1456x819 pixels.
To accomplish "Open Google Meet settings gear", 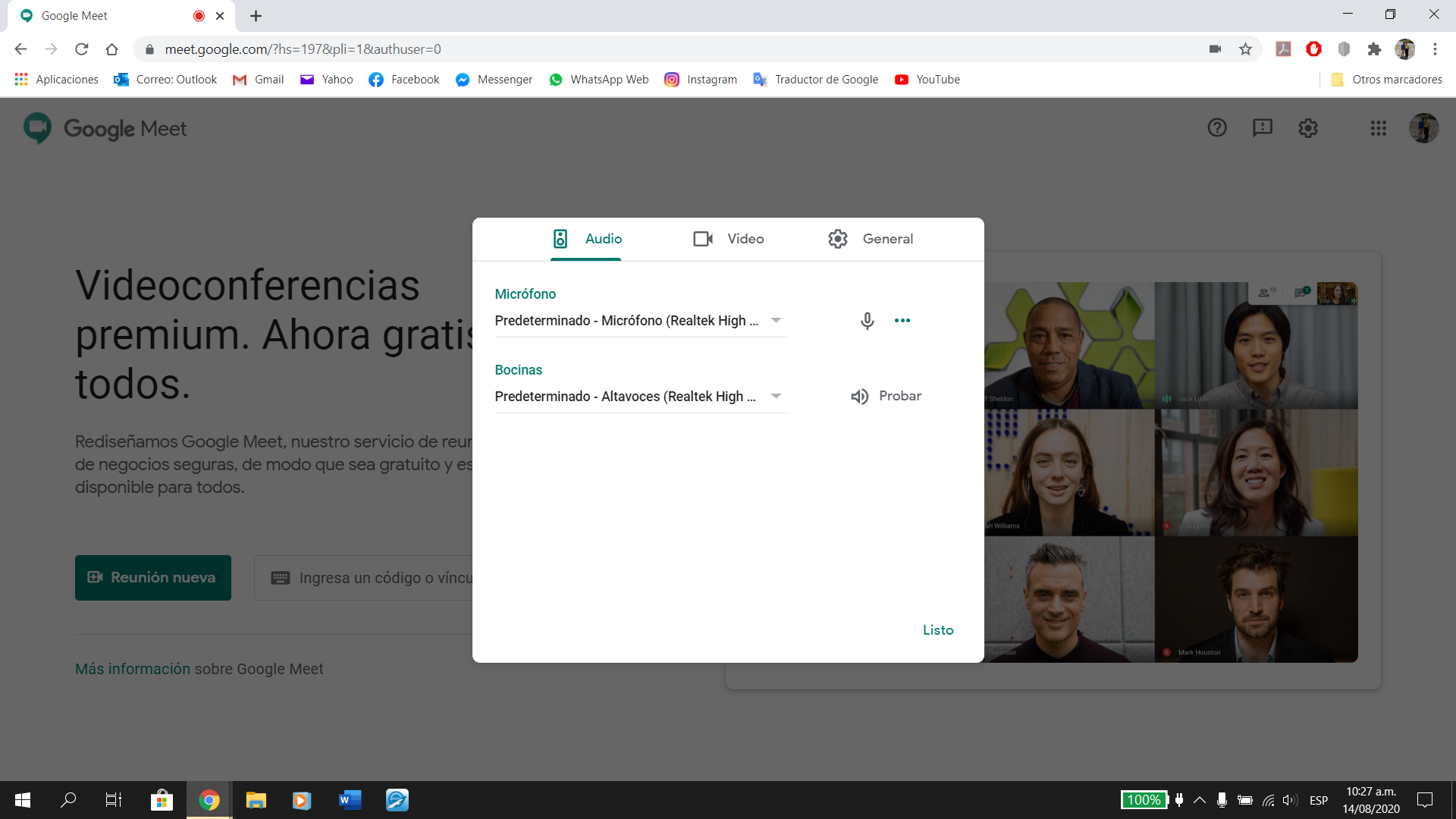I will click(1307, 128).
